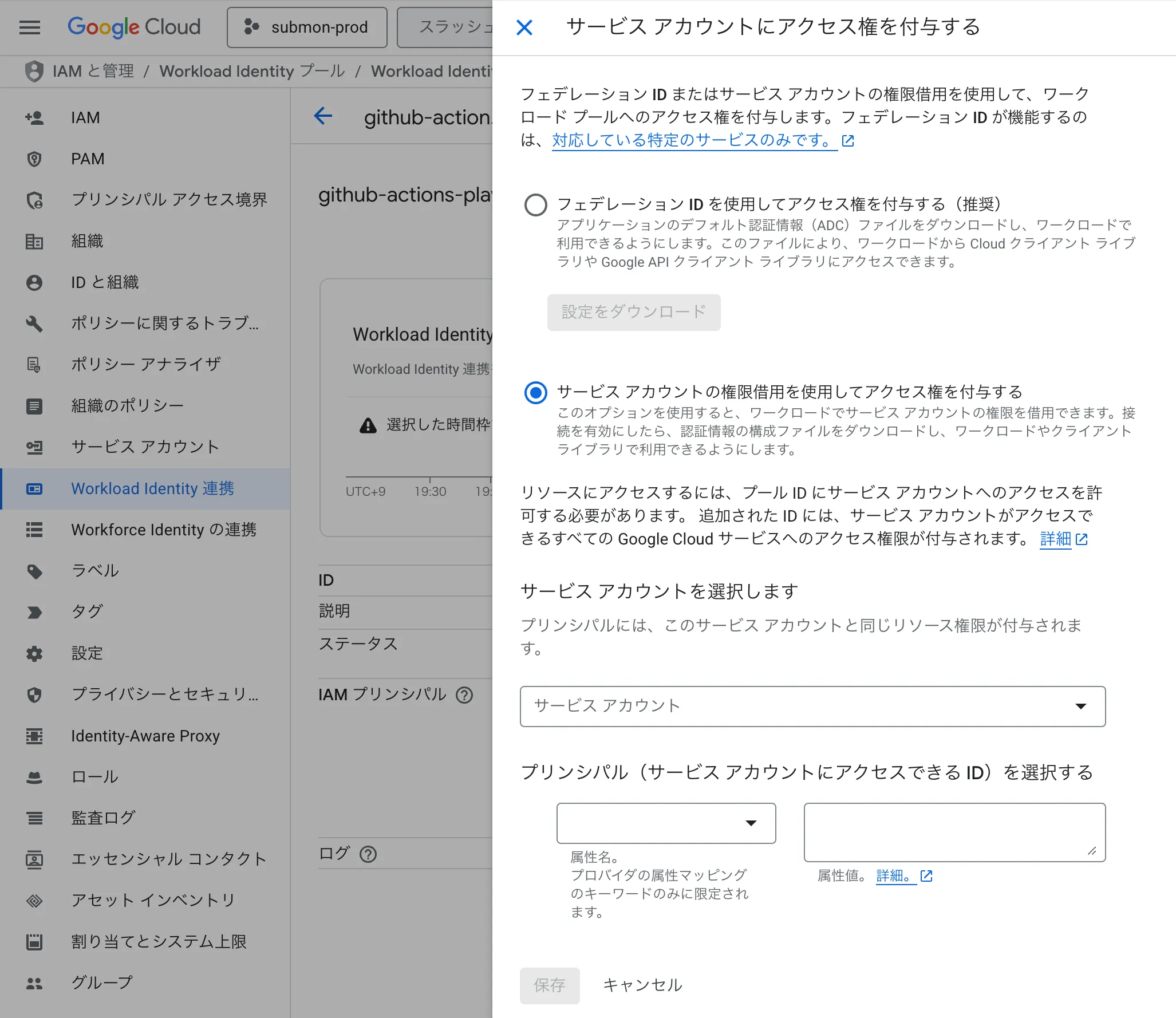Click the エッセンシャル コンタクト icon
Screen dimensions: 1176x1018
(x=34, y=859)
